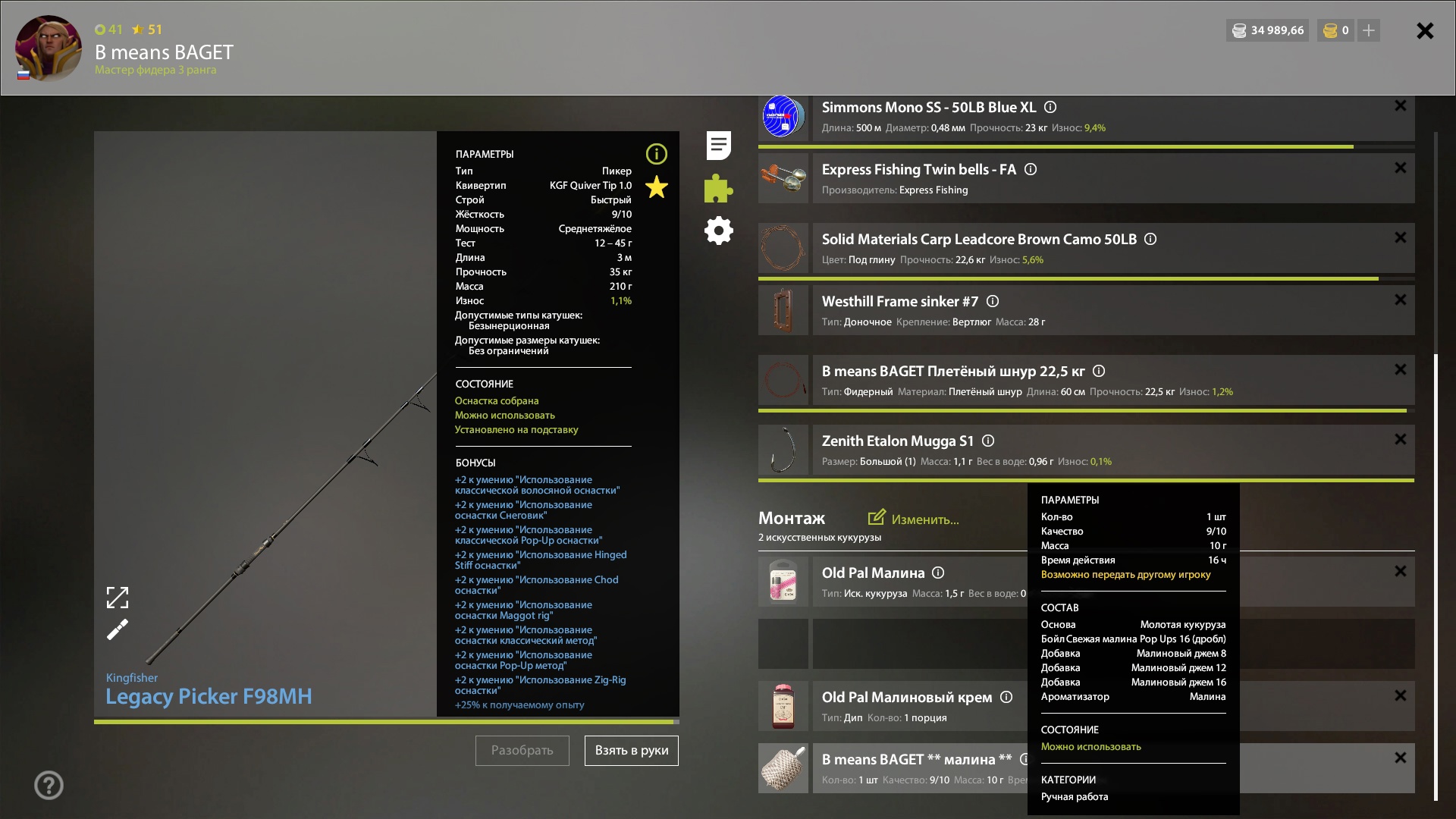
Task: Click the pencil rename rod icon
Action: pyautogui.click(x=118, y=629)
